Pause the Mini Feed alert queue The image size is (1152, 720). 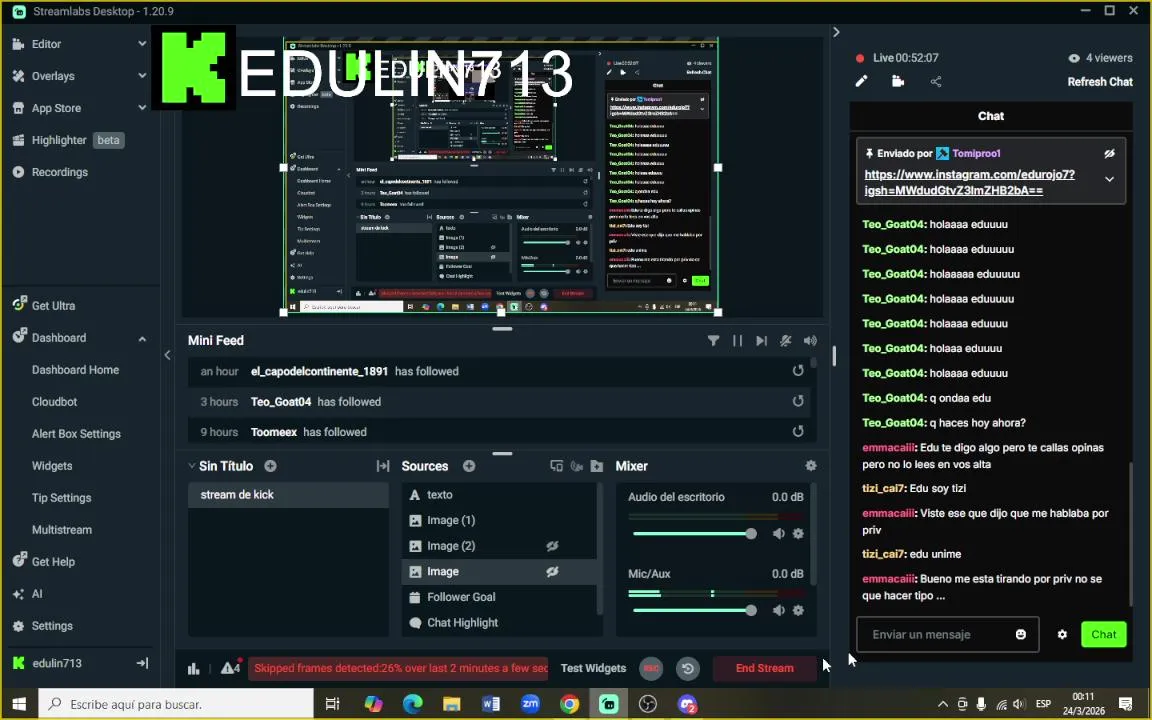click(737, 341)
